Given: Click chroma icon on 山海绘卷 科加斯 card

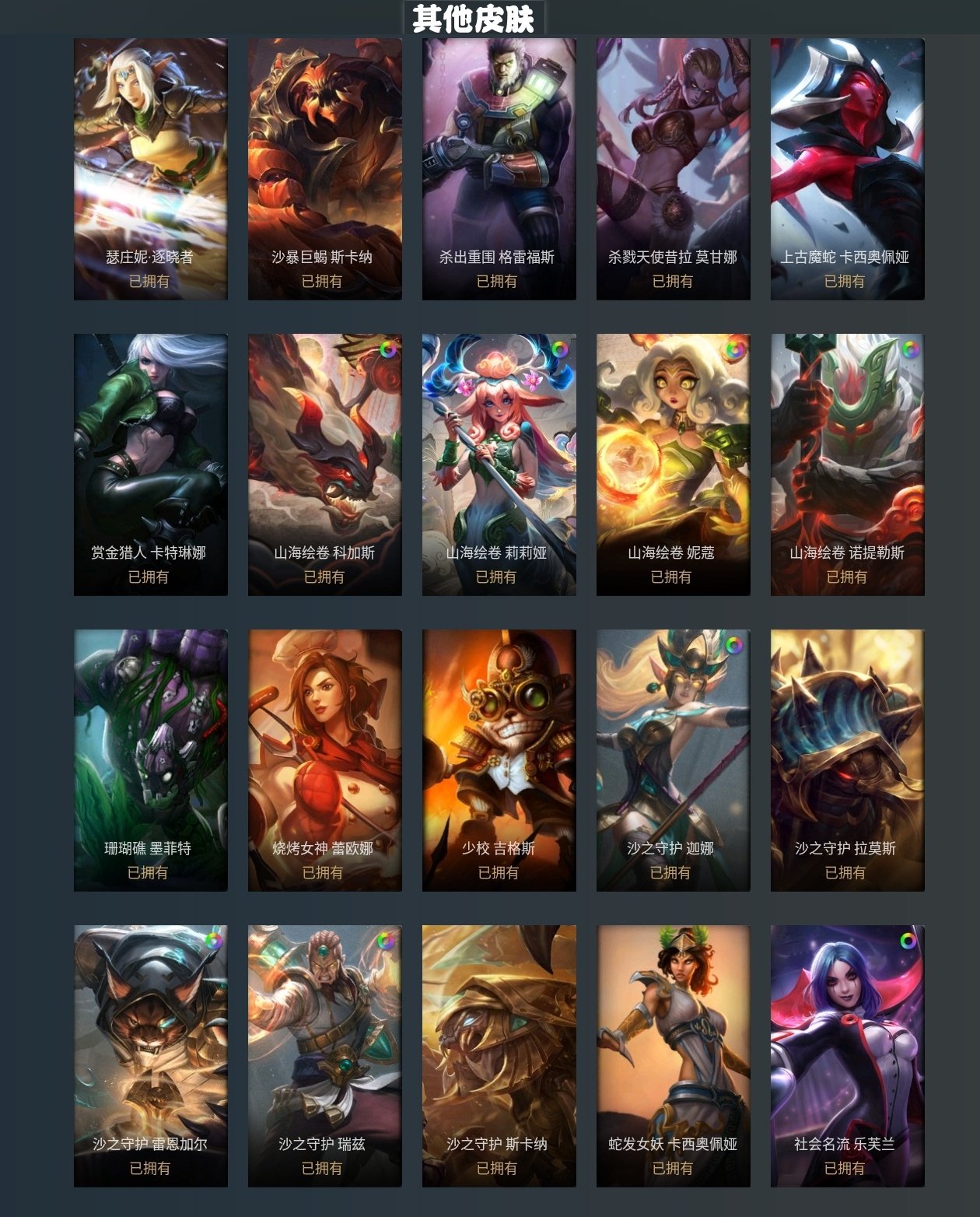Looking at the screenshot, I should pos(387,350).
